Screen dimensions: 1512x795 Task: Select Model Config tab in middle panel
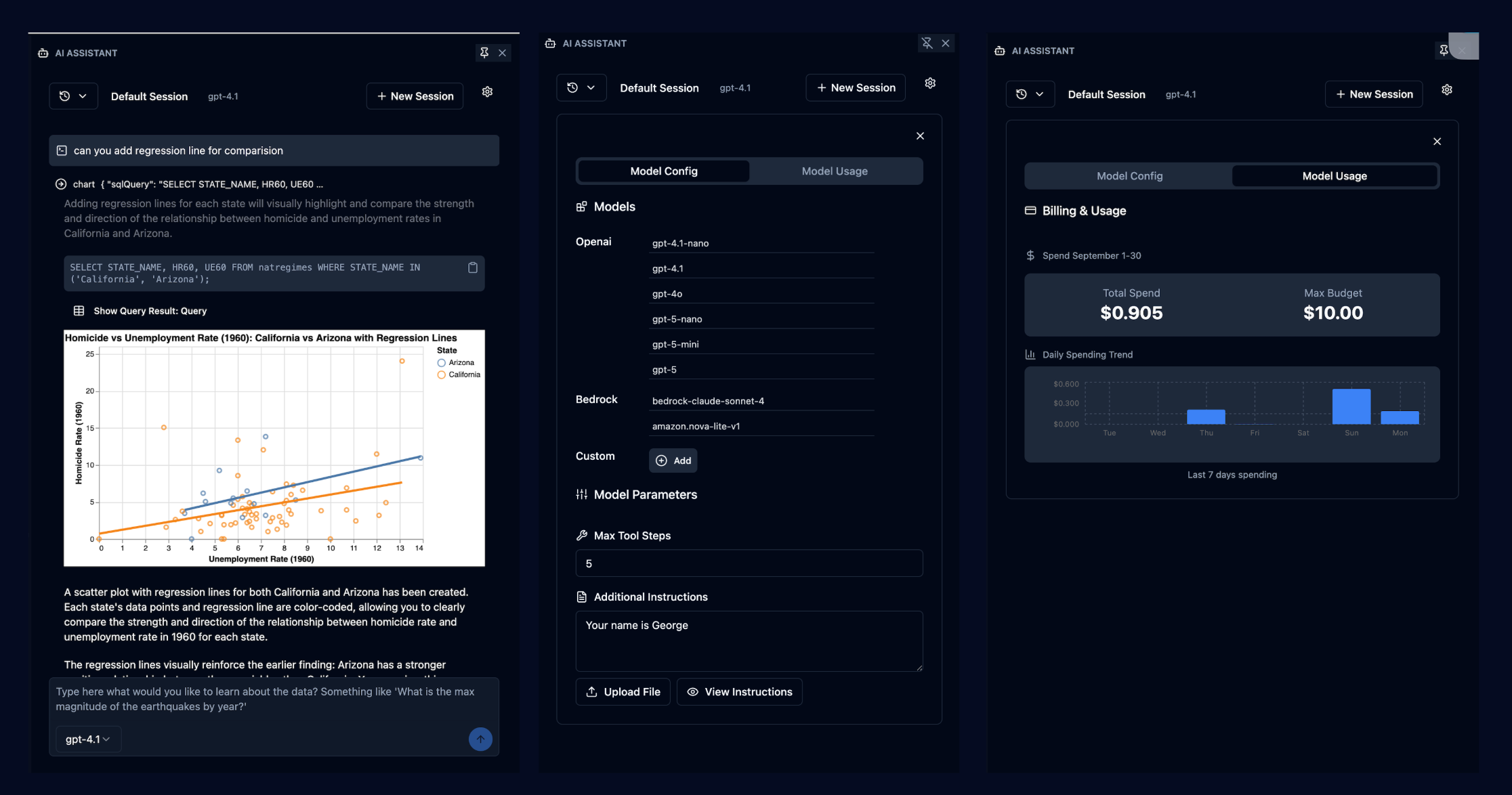(x=664, y=171)
